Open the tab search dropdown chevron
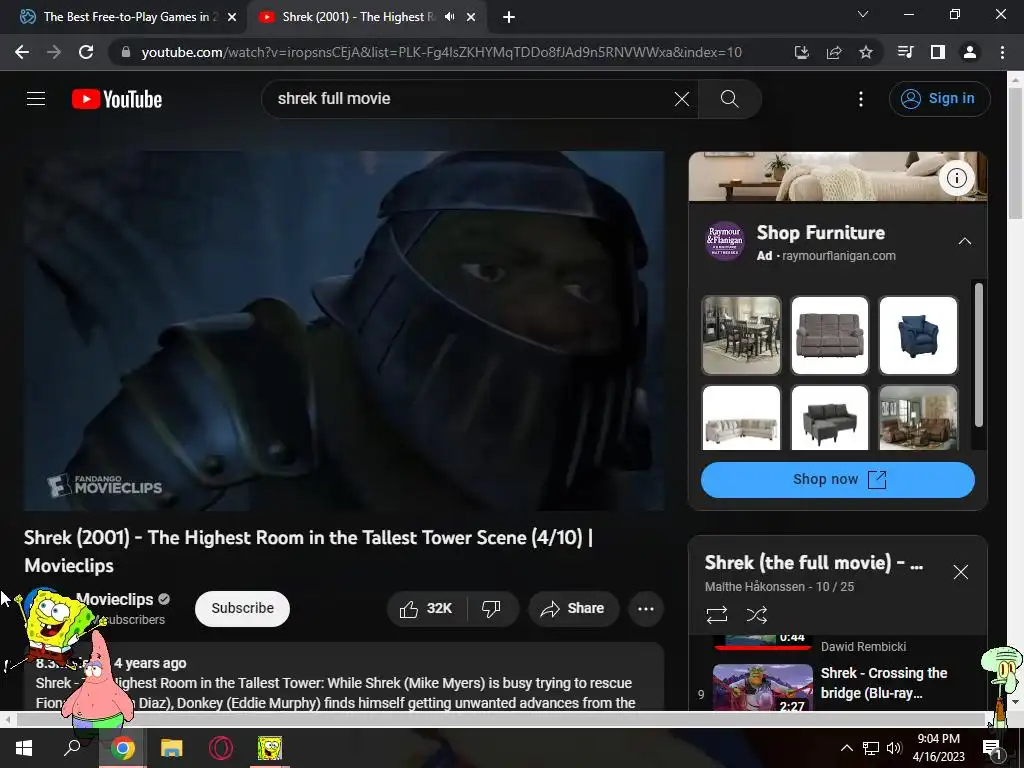1024x768 pixels. click(863, 14)
